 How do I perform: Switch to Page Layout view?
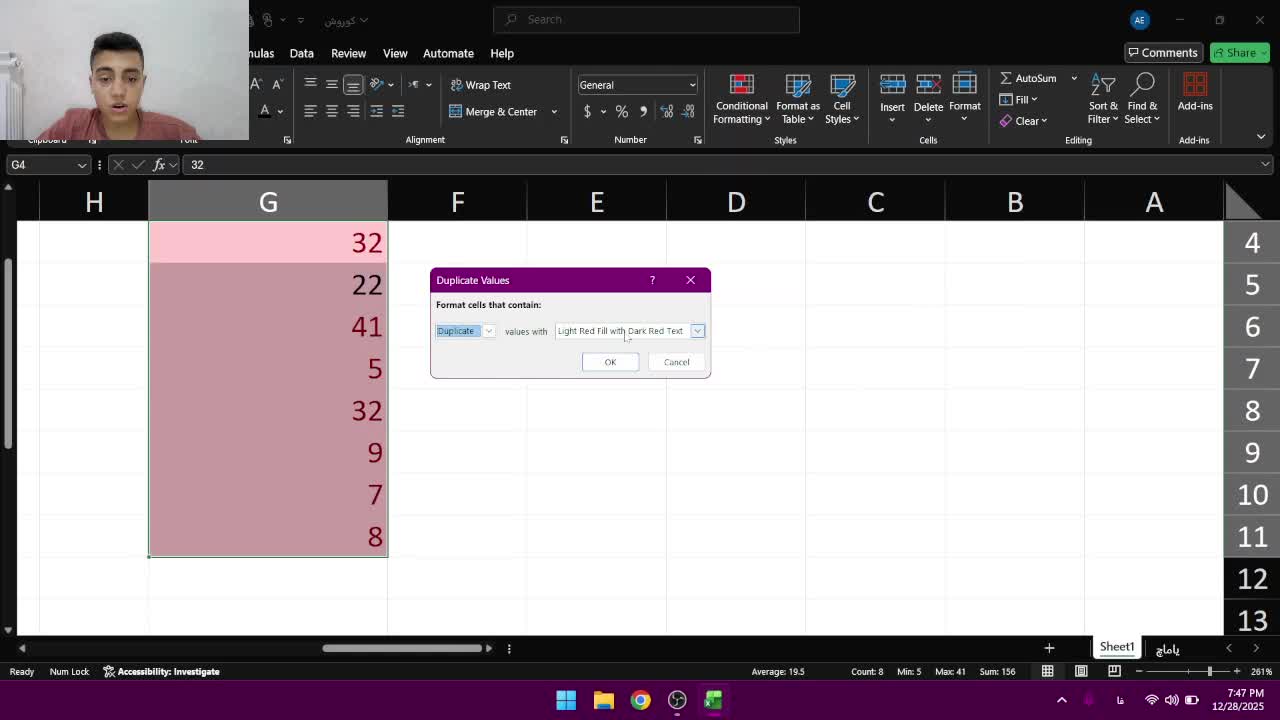coord(1081,671)
